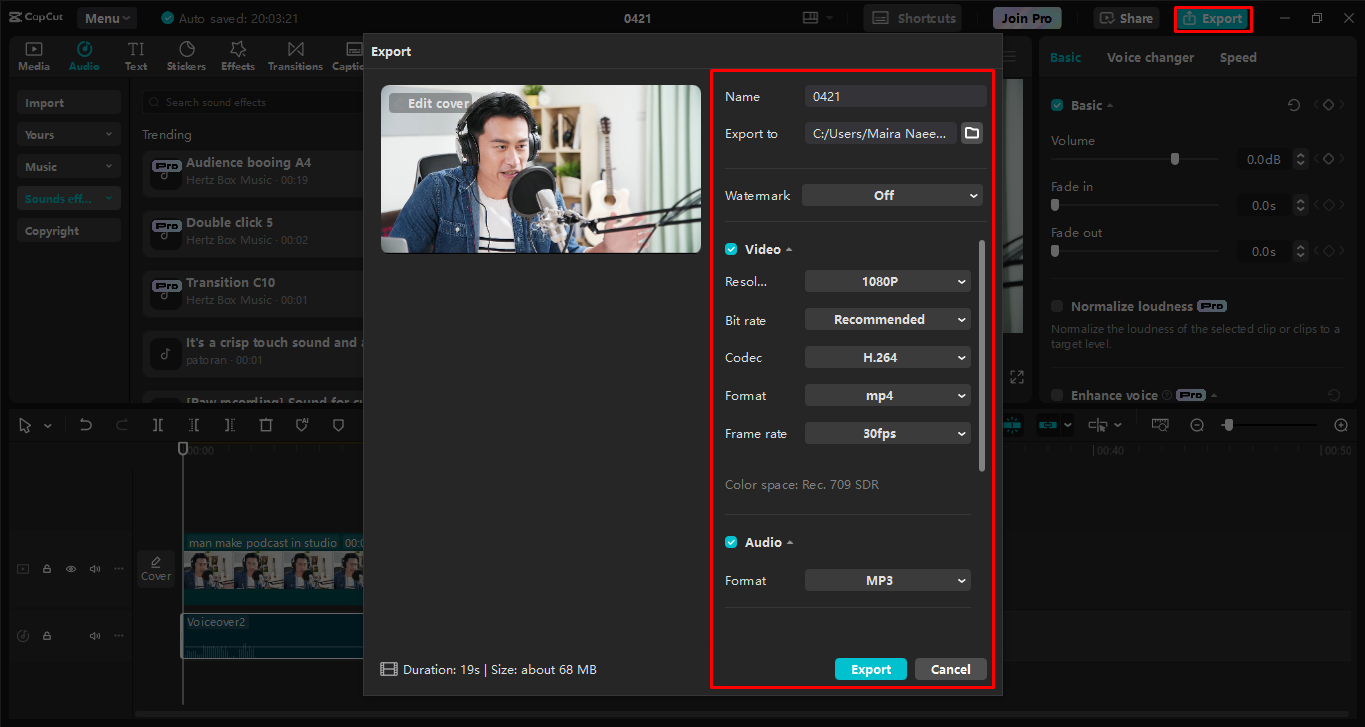
Task: Expand the Yours category in sidebar
Action: pos(68,135)
